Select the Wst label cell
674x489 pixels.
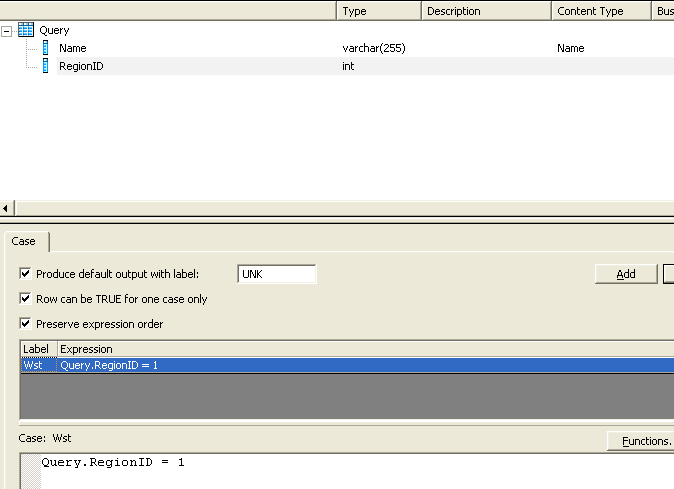(38, 365)
